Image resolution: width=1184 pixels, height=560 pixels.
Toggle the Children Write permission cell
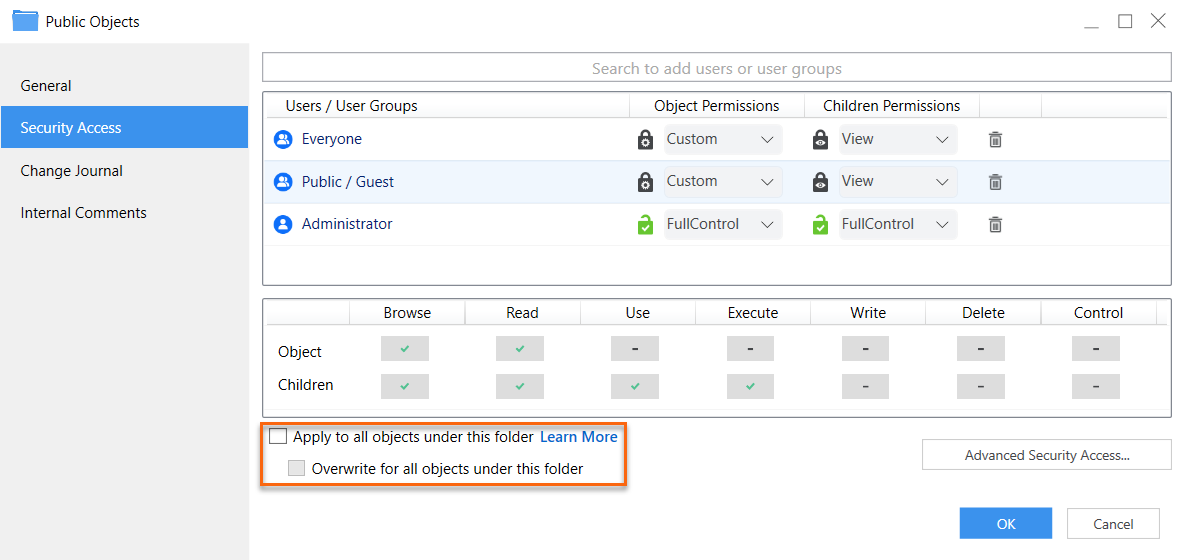tap(865, 386)
